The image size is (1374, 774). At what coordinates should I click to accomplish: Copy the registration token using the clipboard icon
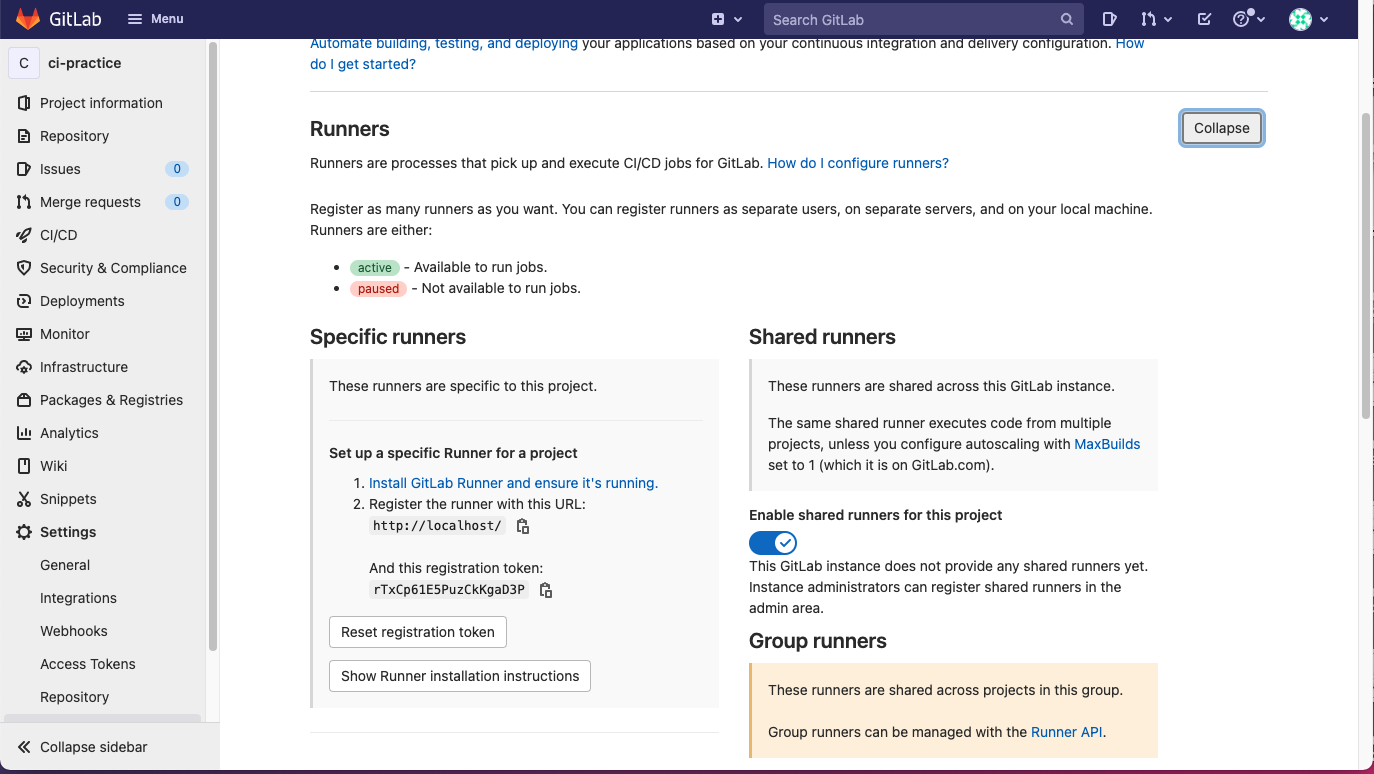click(x=545, y=590)
